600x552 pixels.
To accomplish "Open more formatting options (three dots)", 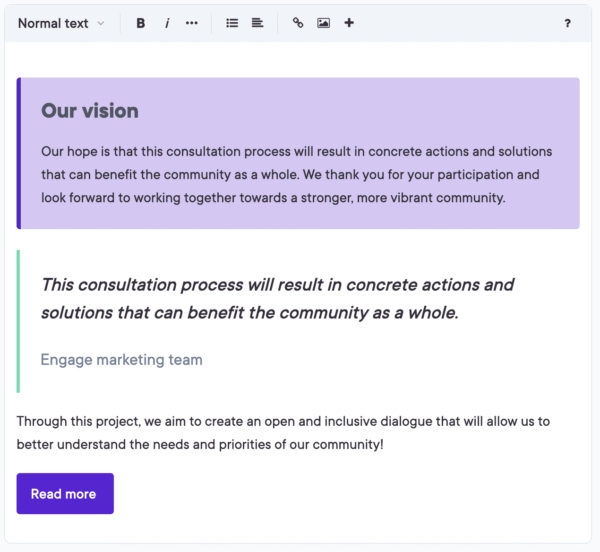I will pyautogui.click(x=192, y=23).
